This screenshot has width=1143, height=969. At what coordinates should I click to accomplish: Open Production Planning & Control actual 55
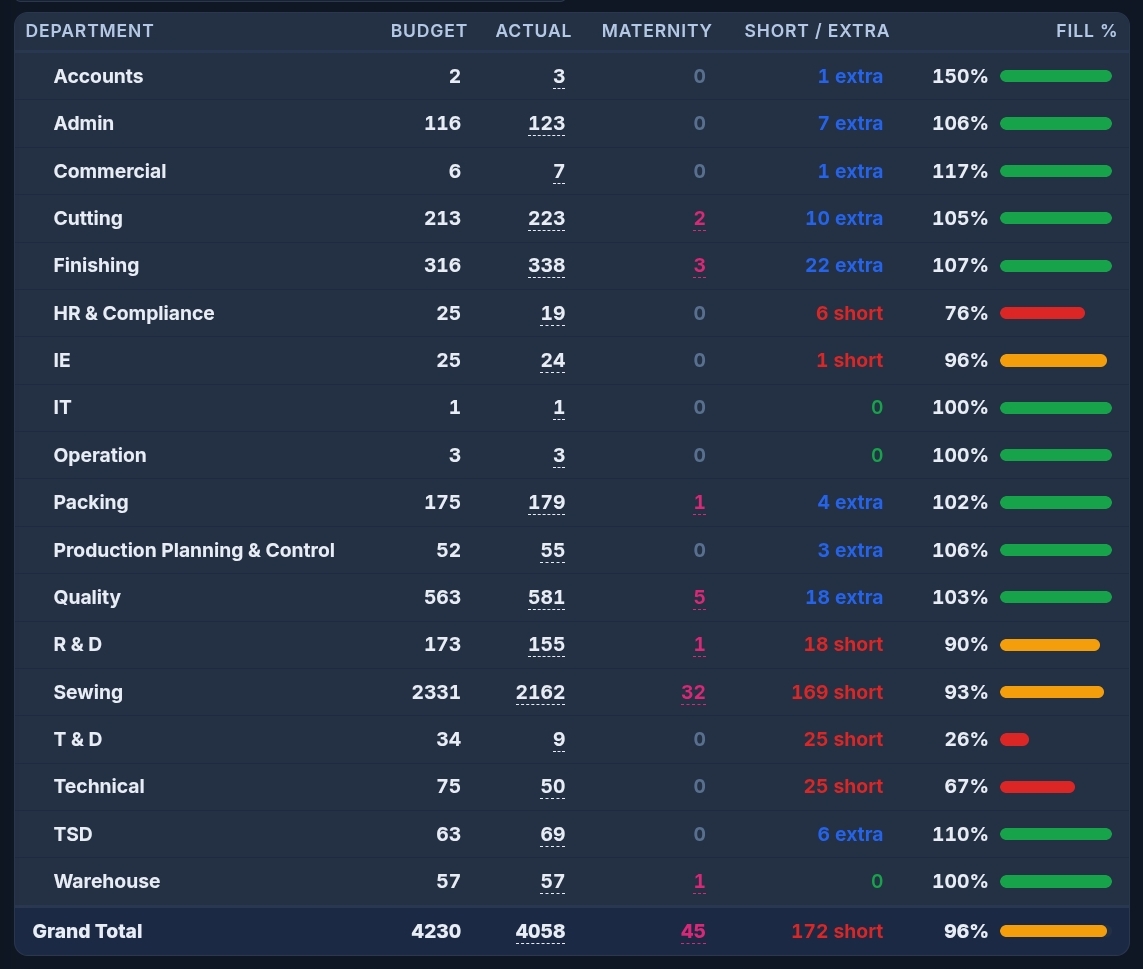(x=553, y=550)
